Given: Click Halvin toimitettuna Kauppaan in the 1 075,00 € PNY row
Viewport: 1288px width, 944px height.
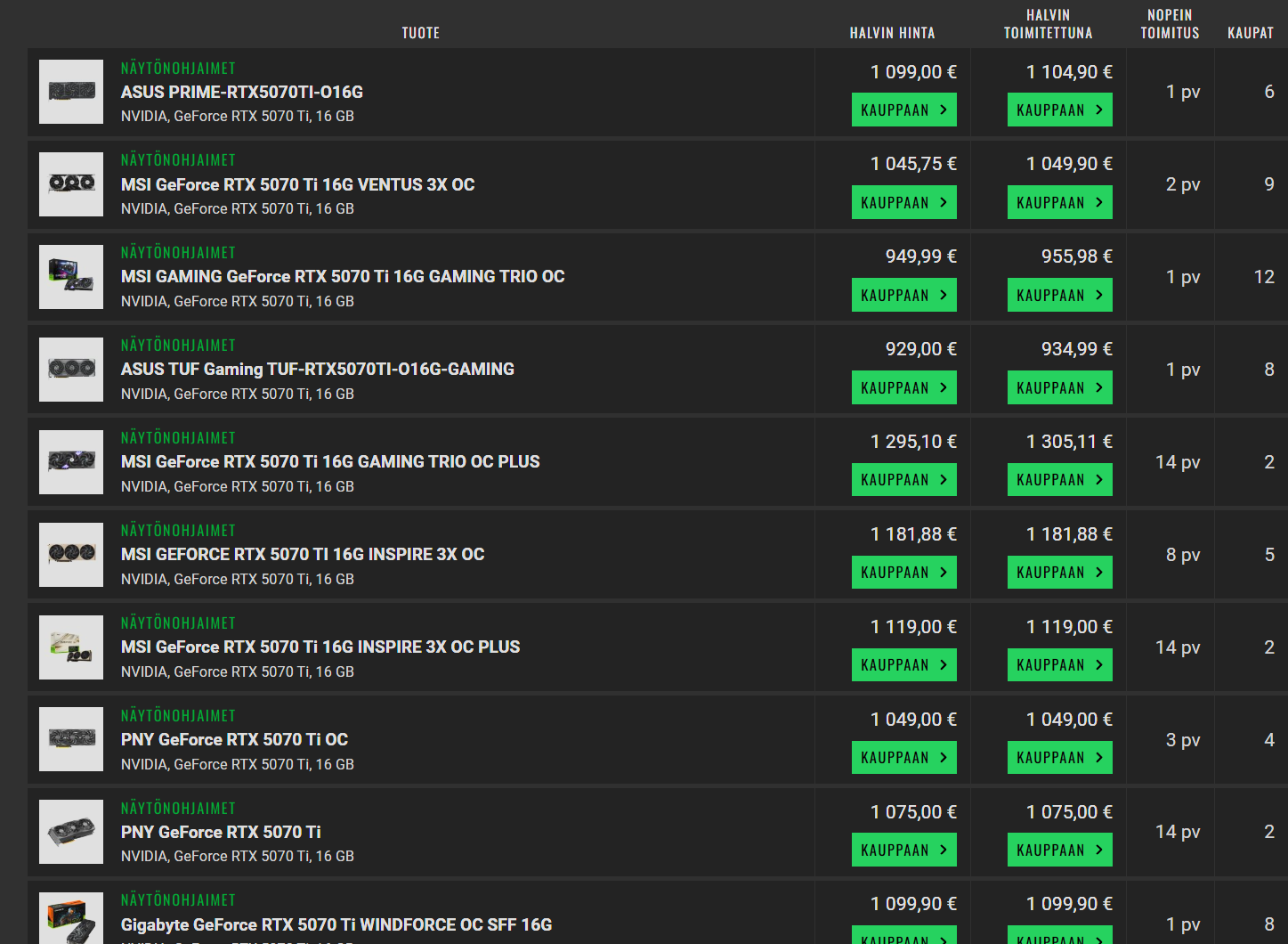Looking at the screenshot, I should [1060, 850].
